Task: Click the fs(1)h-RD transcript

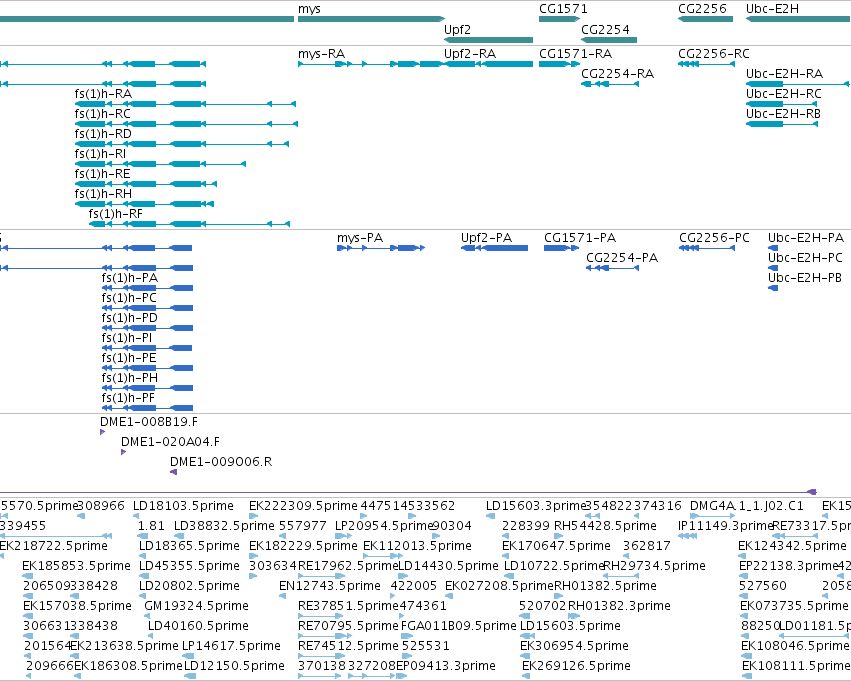Action: pyautogui.click(x=182, y=144)
